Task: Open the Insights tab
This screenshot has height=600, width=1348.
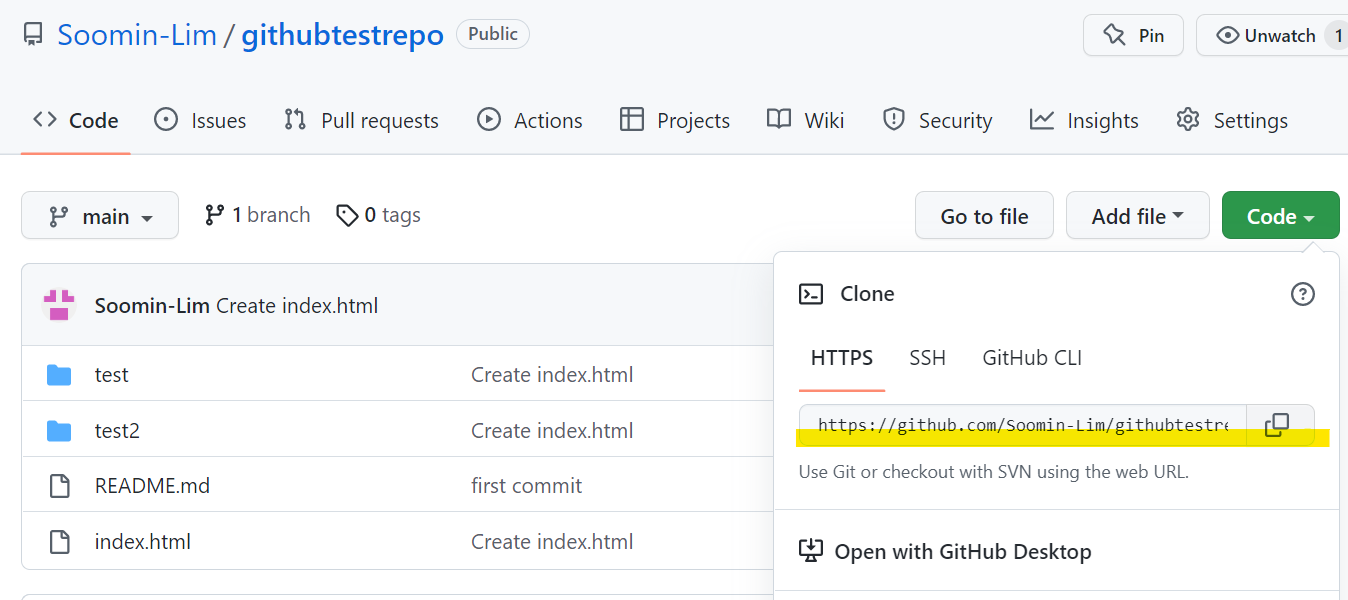Action: pyautogui.click(x=1084, y=120)
